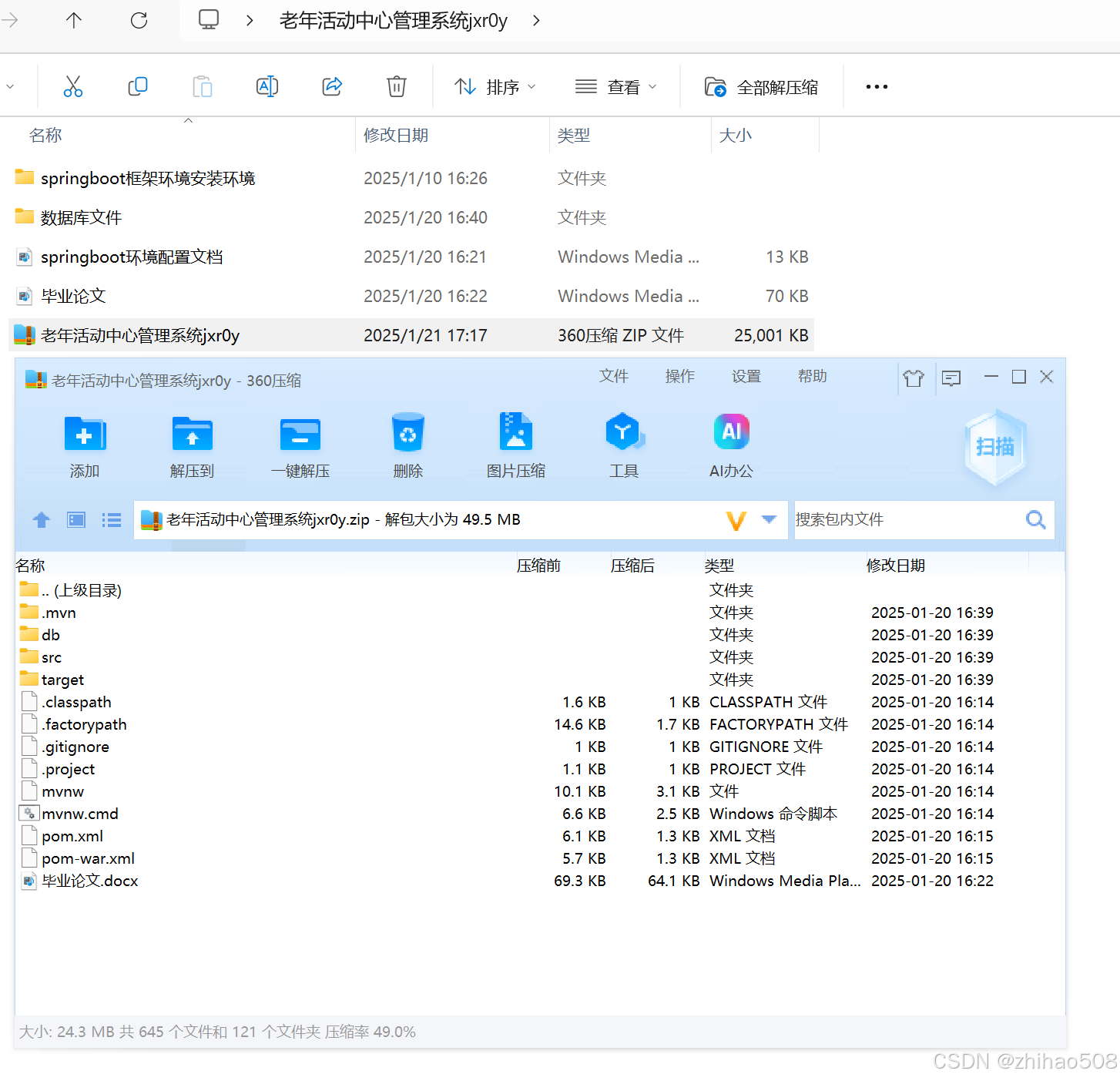This screenshot has width=1120, height=1081.
Task: Switch to large icon view in 360压缩
Action: click(x=76, y=520)
